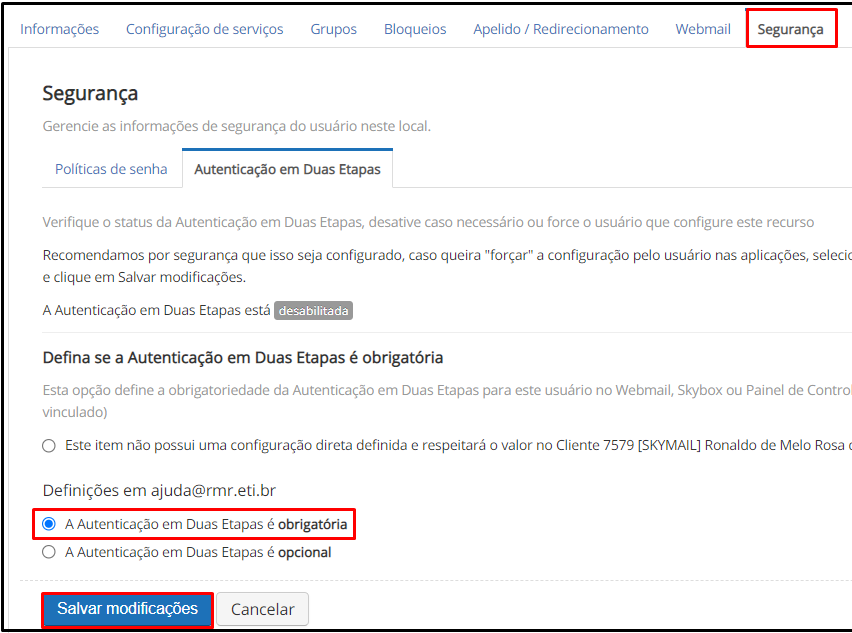852x633 pixels.
Task: Click heading Defina se a Autenticação é obrigatória
Action: [243, 358]
